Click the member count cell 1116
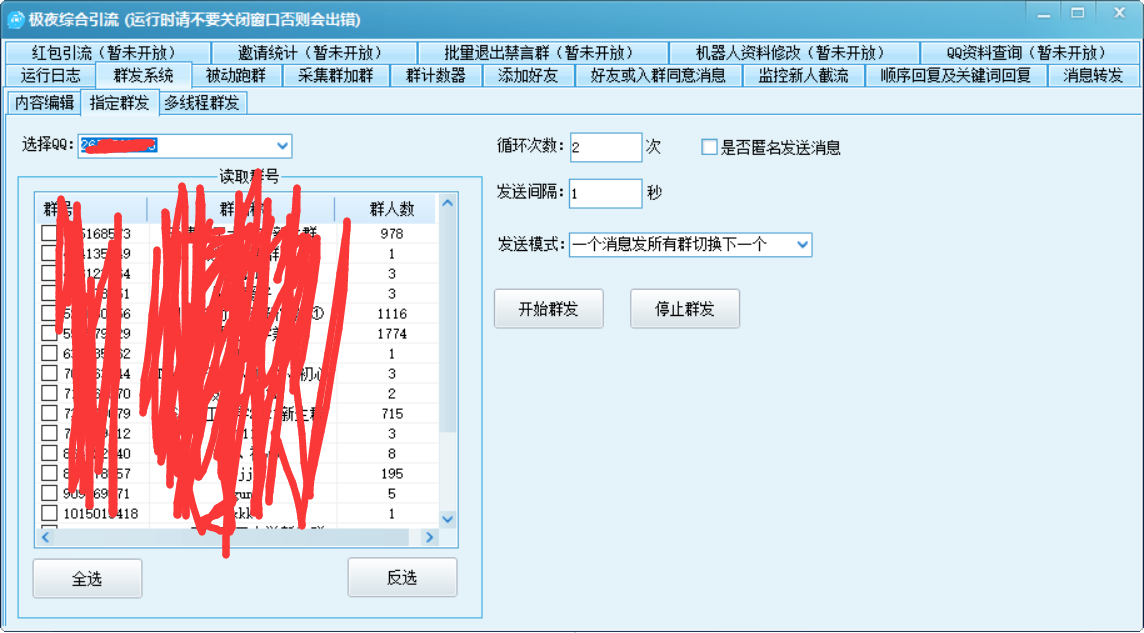 [392, 314]
